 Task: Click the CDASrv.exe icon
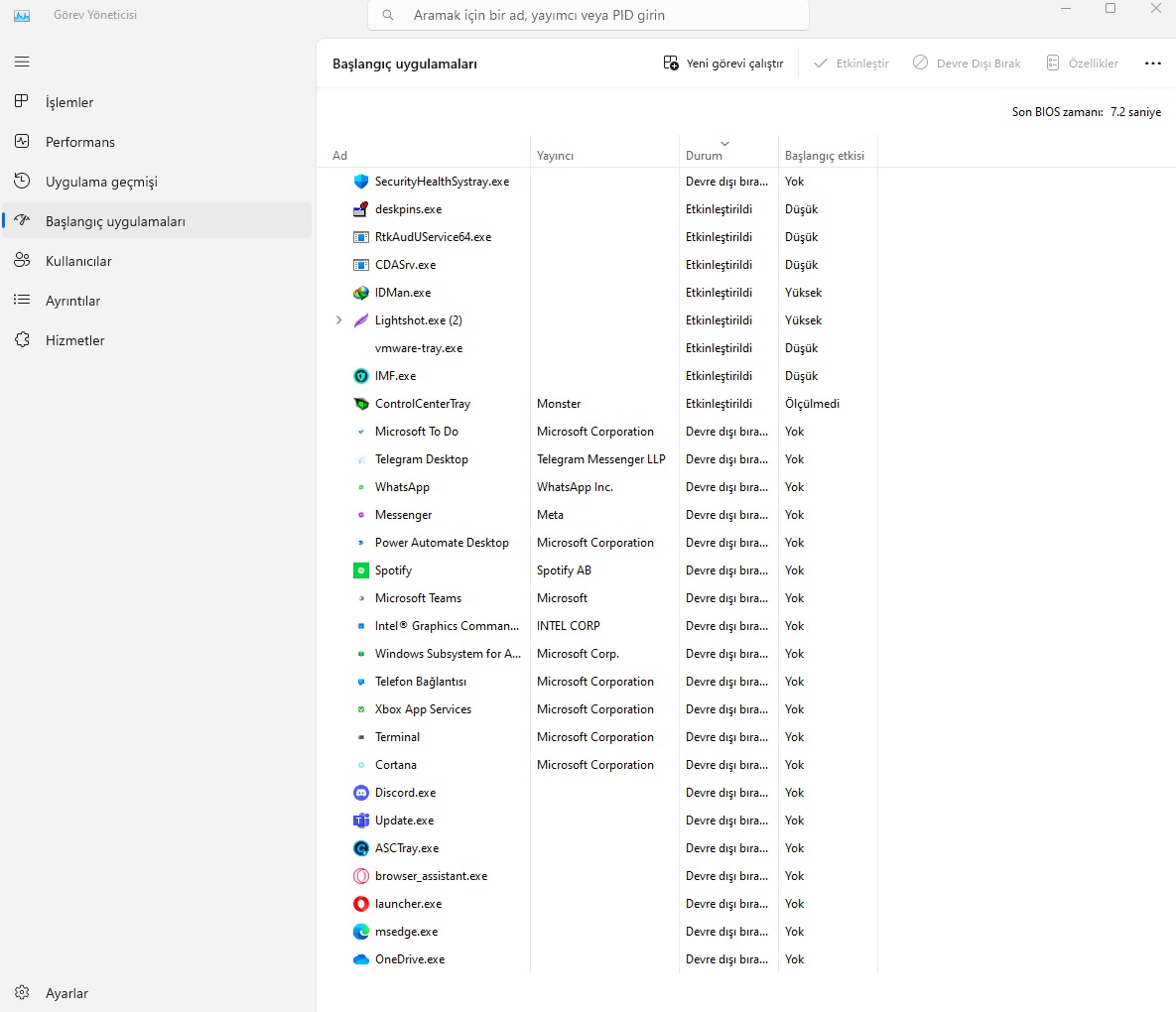[x=361, y=265]
